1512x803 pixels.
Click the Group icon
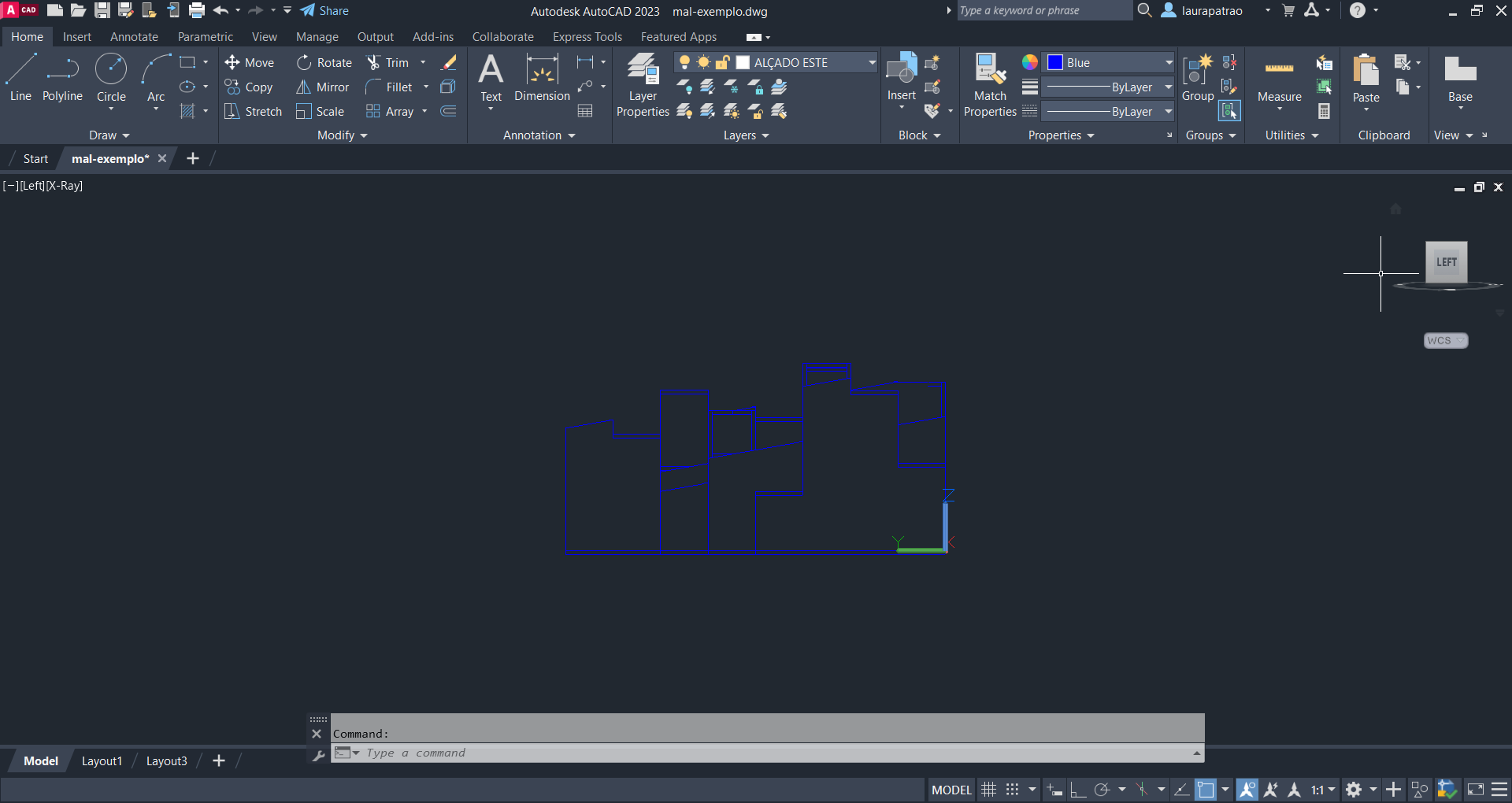pos(1197,78)
